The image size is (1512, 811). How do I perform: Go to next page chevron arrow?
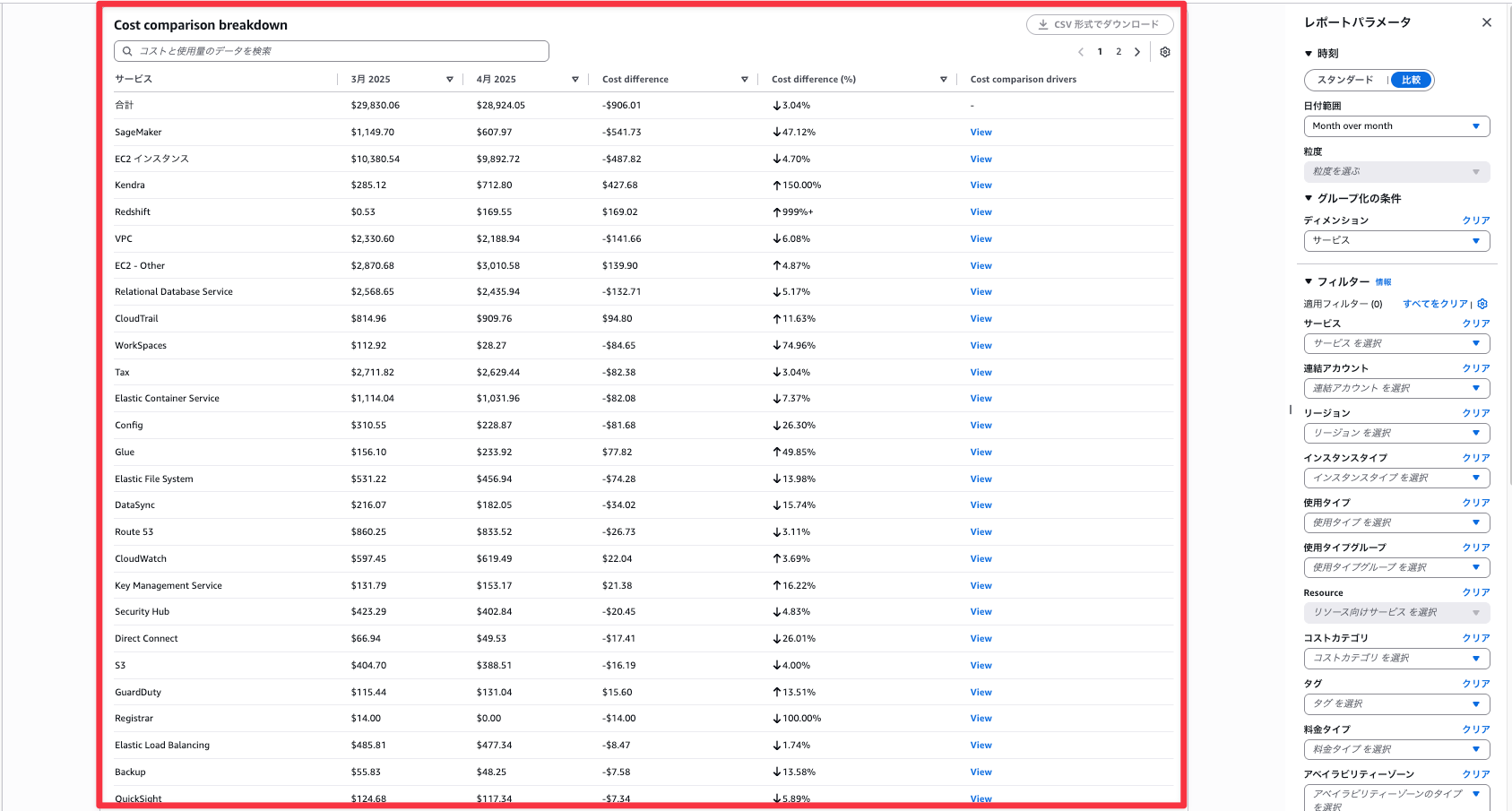[x=1137, y=52]
